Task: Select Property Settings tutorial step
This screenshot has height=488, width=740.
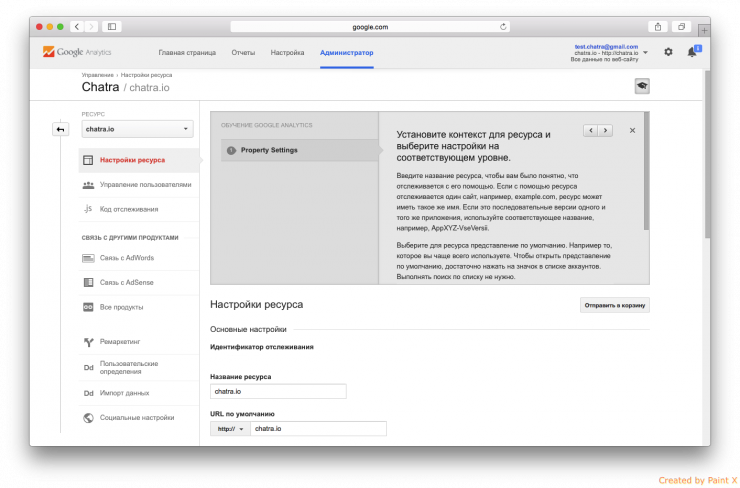Action: [300, 150]
